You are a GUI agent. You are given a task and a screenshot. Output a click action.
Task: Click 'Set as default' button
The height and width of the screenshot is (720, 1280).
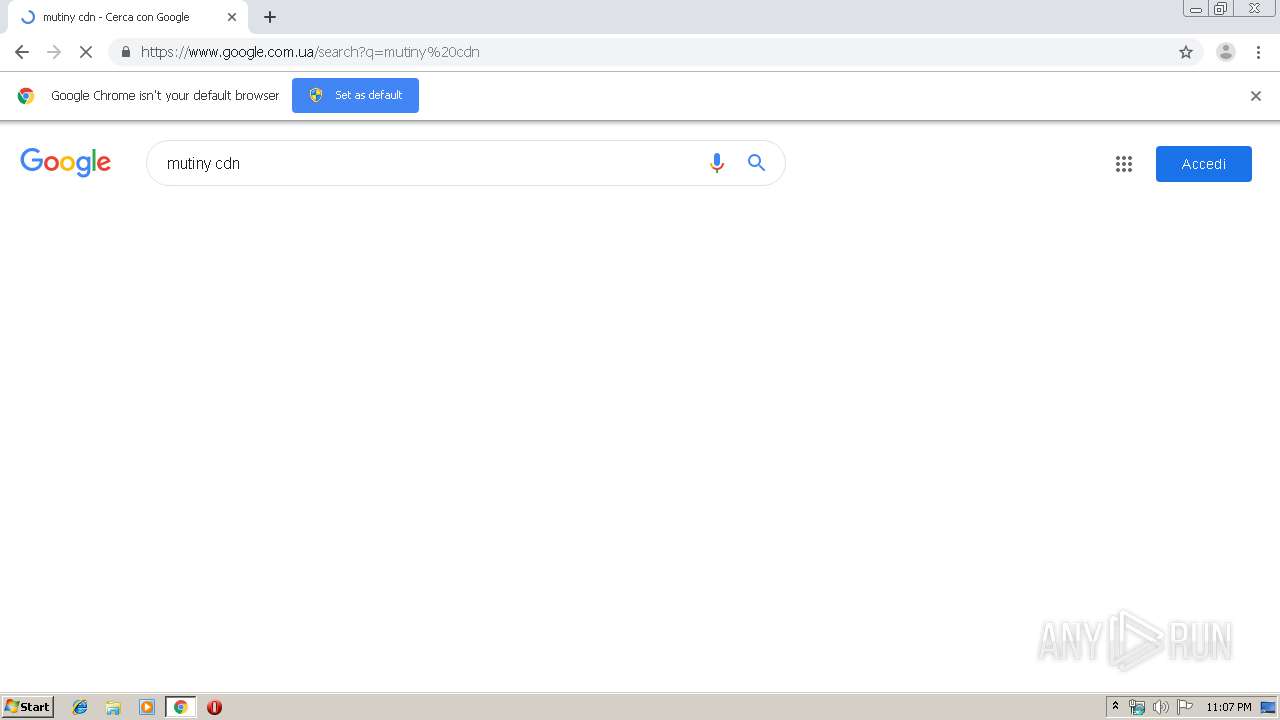point(355,95)
